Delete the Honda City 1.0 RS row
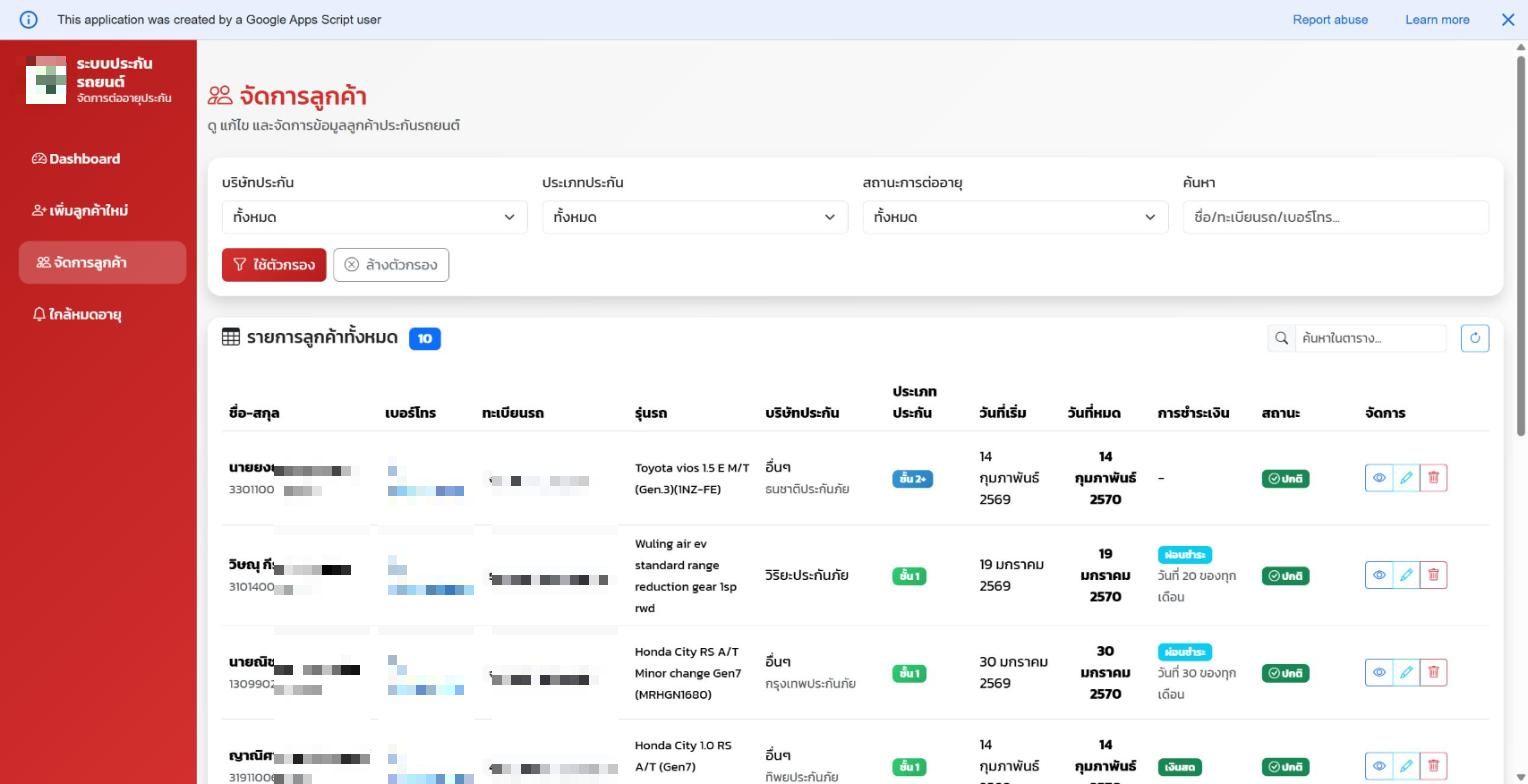Image resolution: width=1528 pixels, height=784 pixels. [x=1433, y=766]
